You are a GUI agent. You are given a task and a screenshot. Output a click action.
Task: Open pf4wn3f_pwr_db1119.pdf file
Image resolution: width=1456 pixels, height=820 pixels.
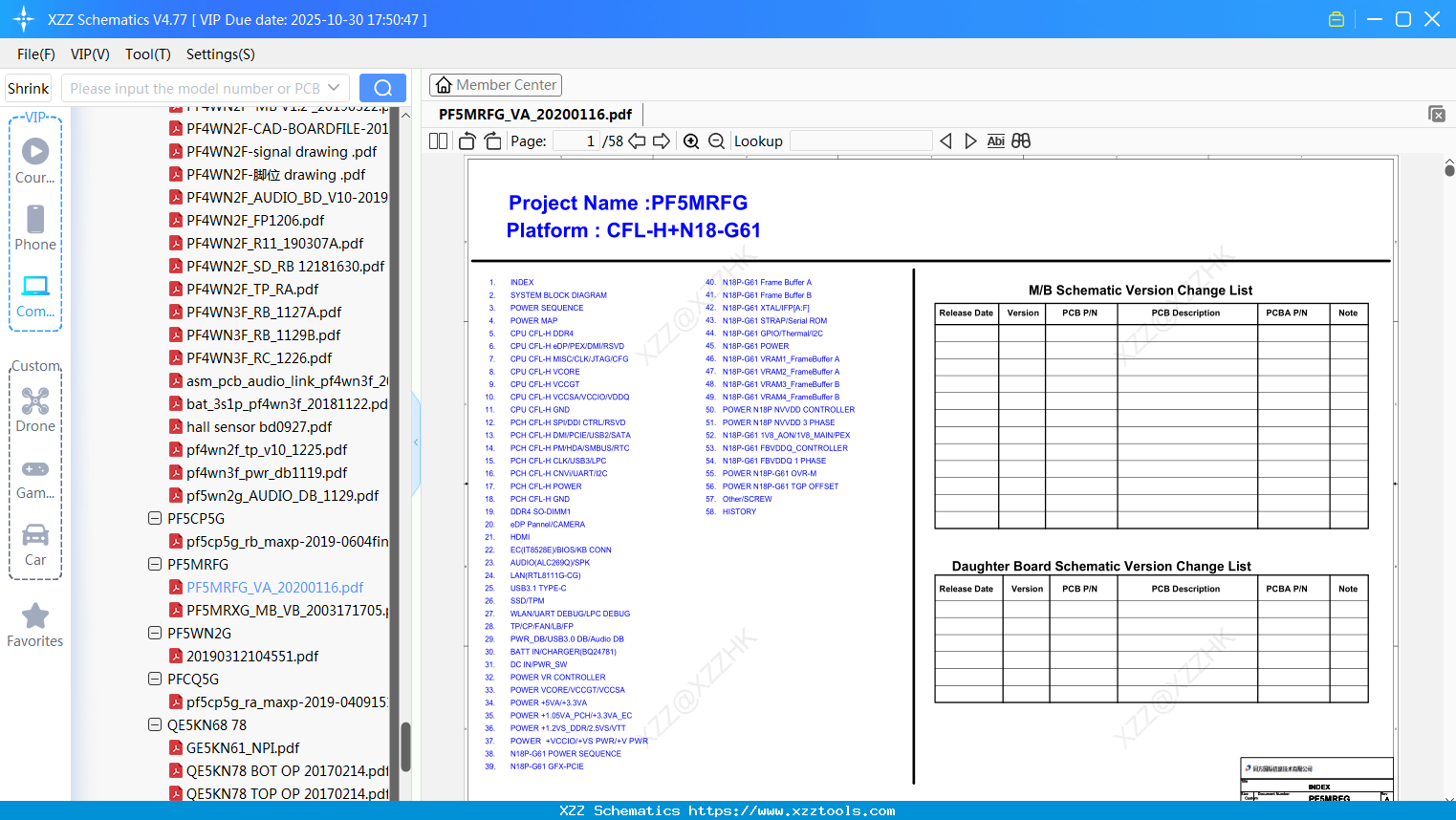point(267,472)
